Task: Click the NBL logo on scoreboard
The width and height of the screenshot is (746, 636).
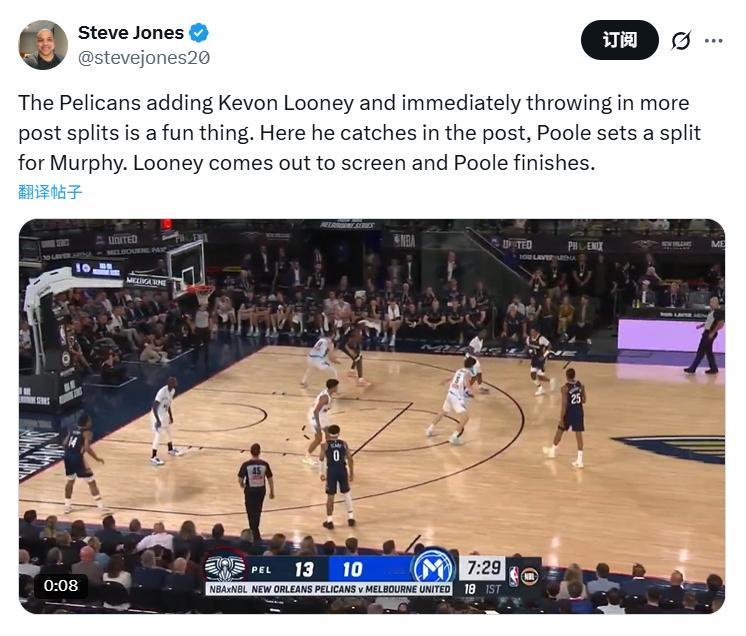Action: point(529,576)
